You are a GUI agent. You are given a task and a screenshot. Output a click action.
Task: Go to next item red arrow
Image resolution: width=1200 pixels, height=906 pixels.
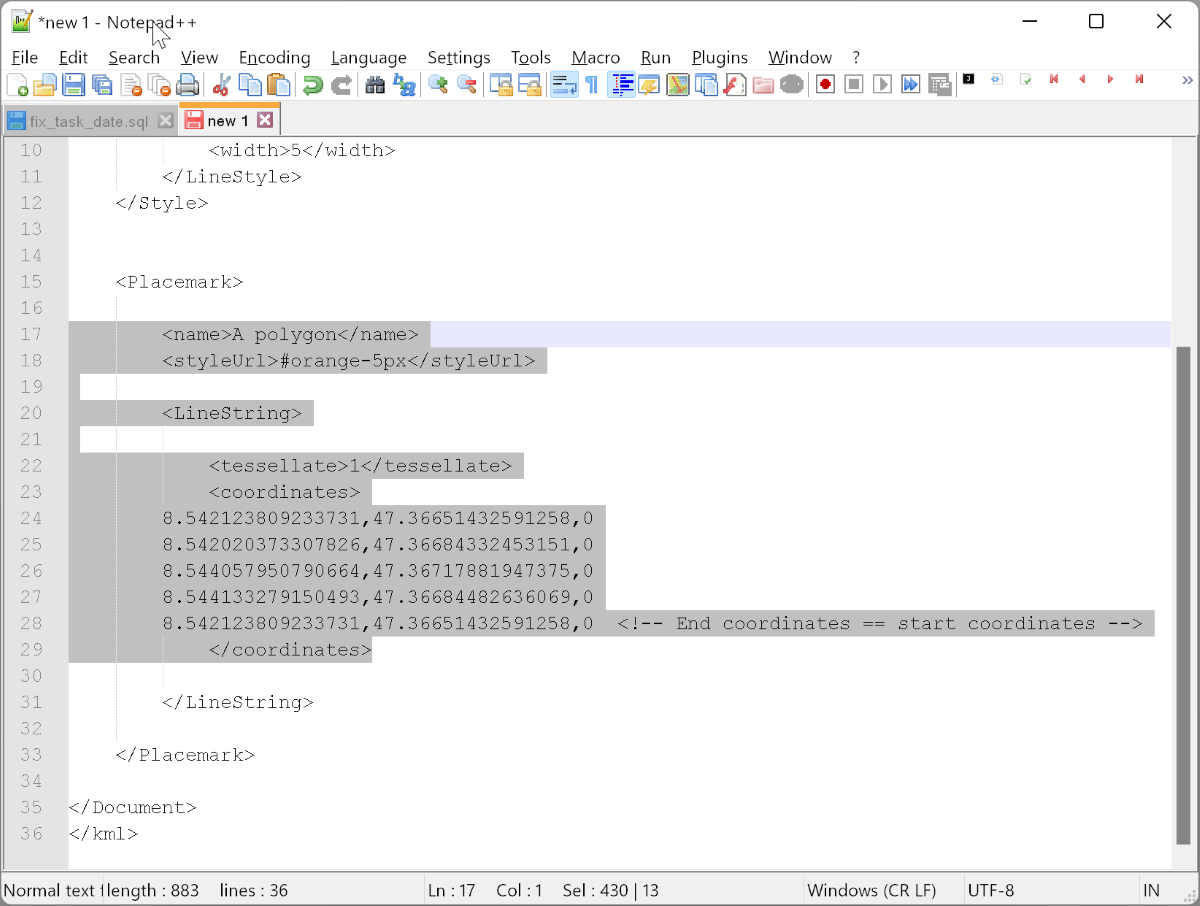click(1110, 79)
